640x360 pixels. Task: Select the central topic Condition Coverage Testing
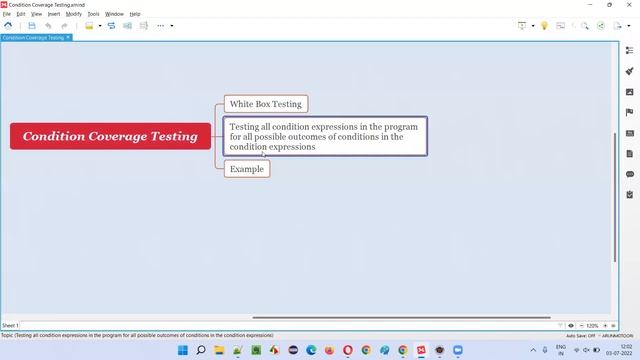pos(110,136)
